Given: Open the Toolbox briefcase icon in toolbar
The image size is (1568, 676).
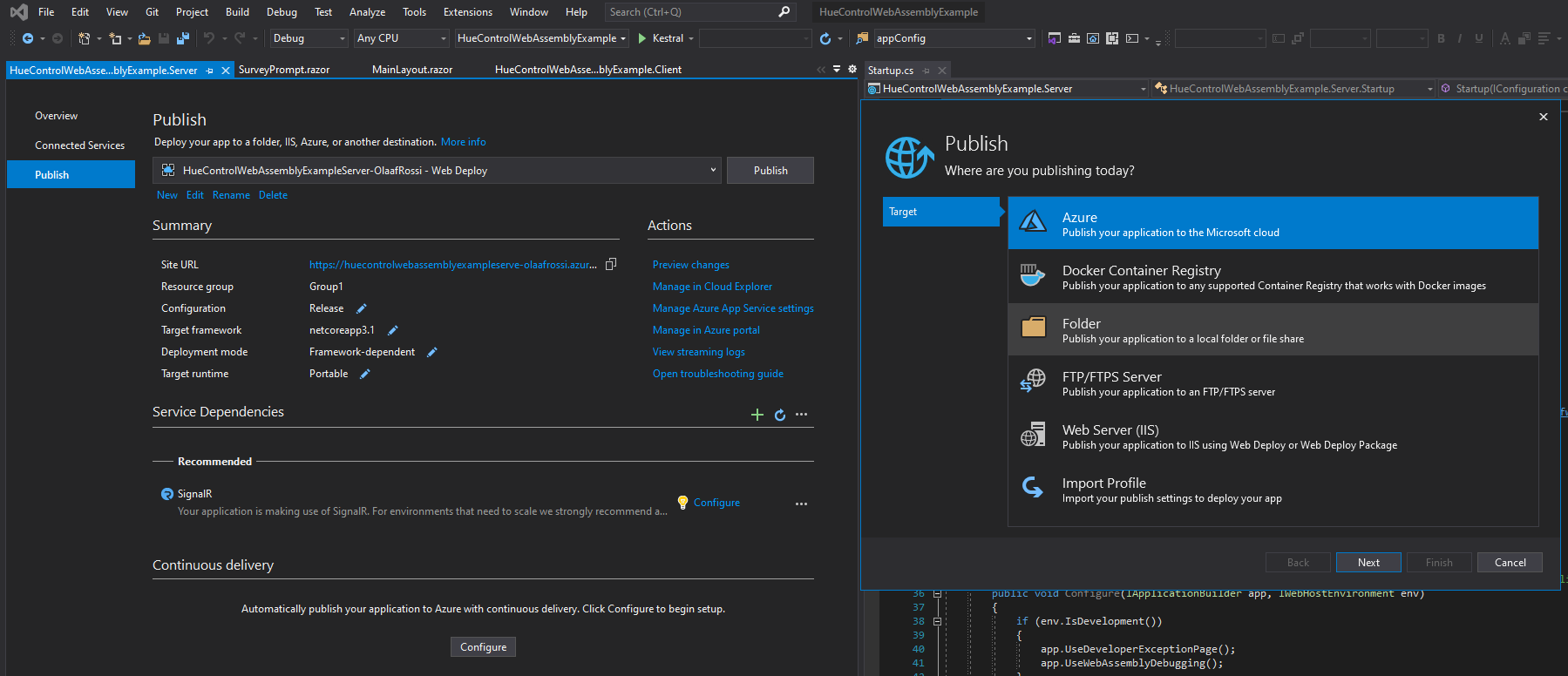Looking at the screenshot, I should (1074, 38).
